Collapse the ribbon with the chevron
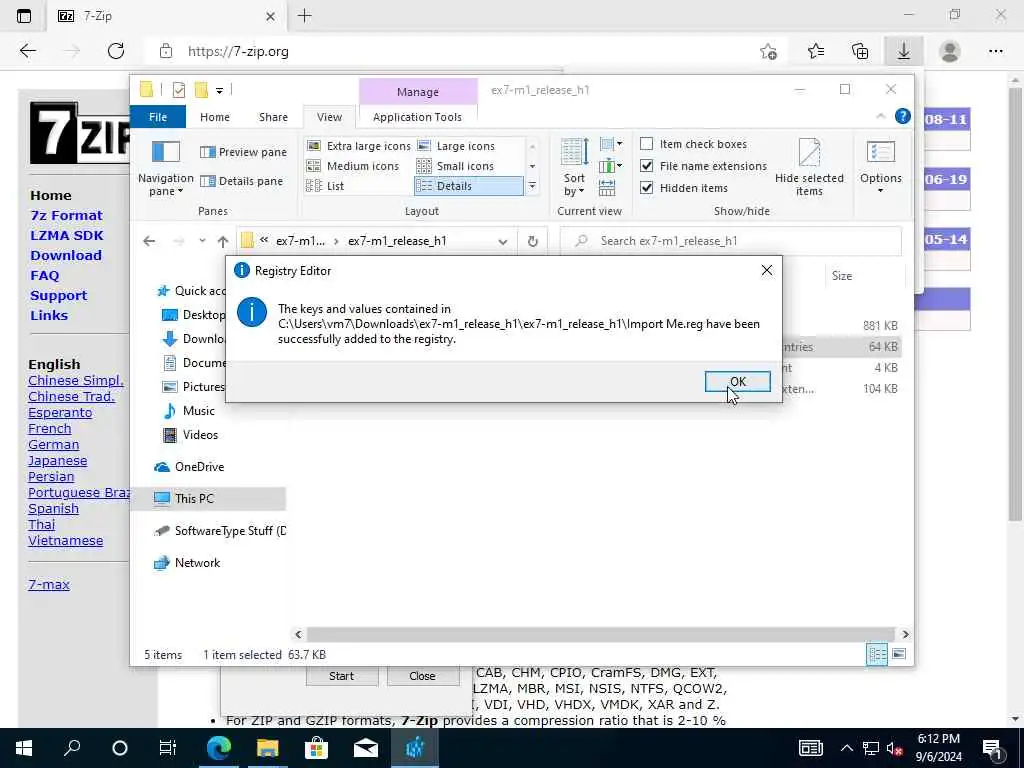The height and width of the screenshot is (768, 1024). pyautogui.click(x=880, y=116)
